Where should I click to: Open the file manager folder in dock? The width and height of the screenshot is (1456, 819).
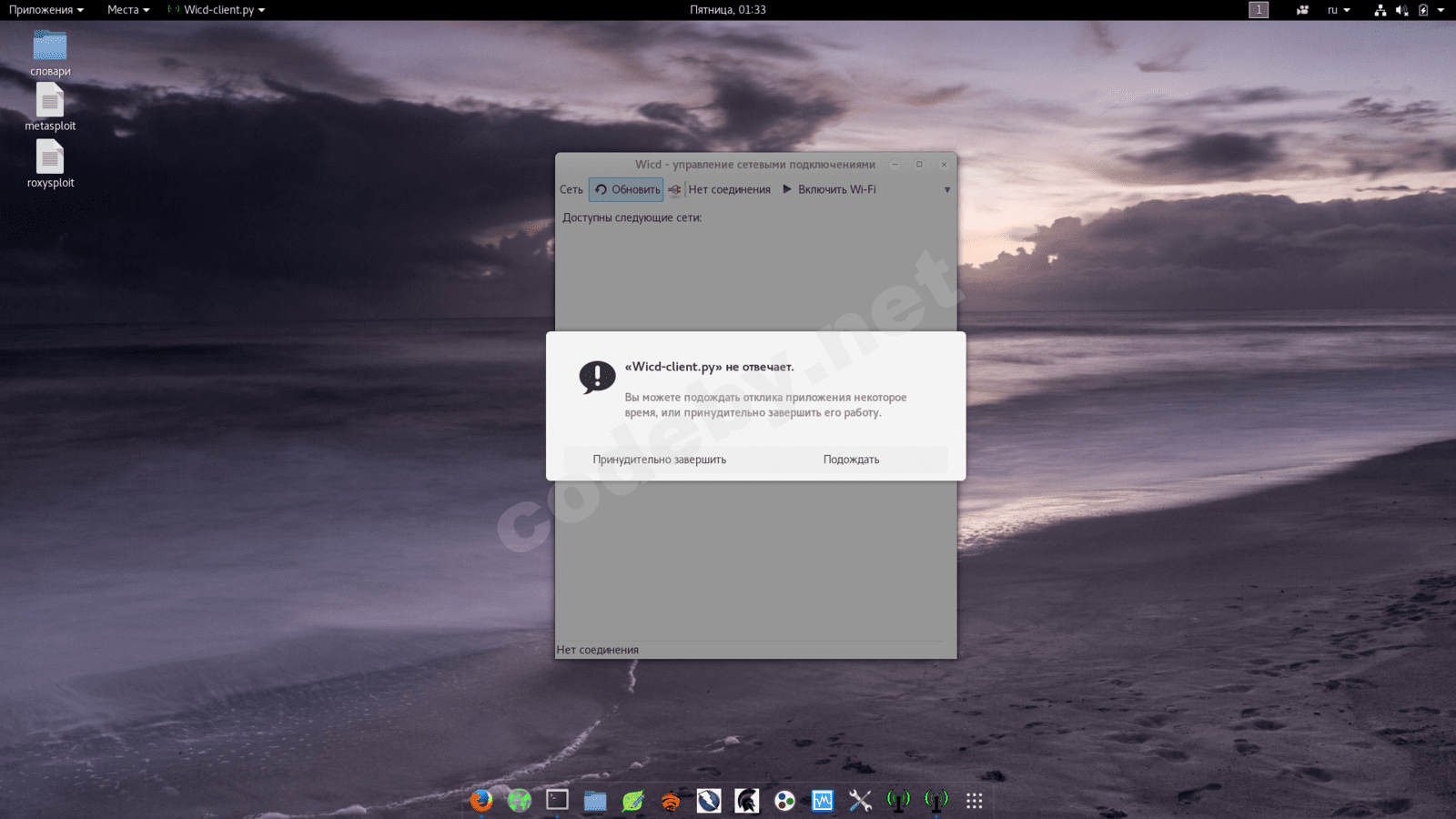595,800
